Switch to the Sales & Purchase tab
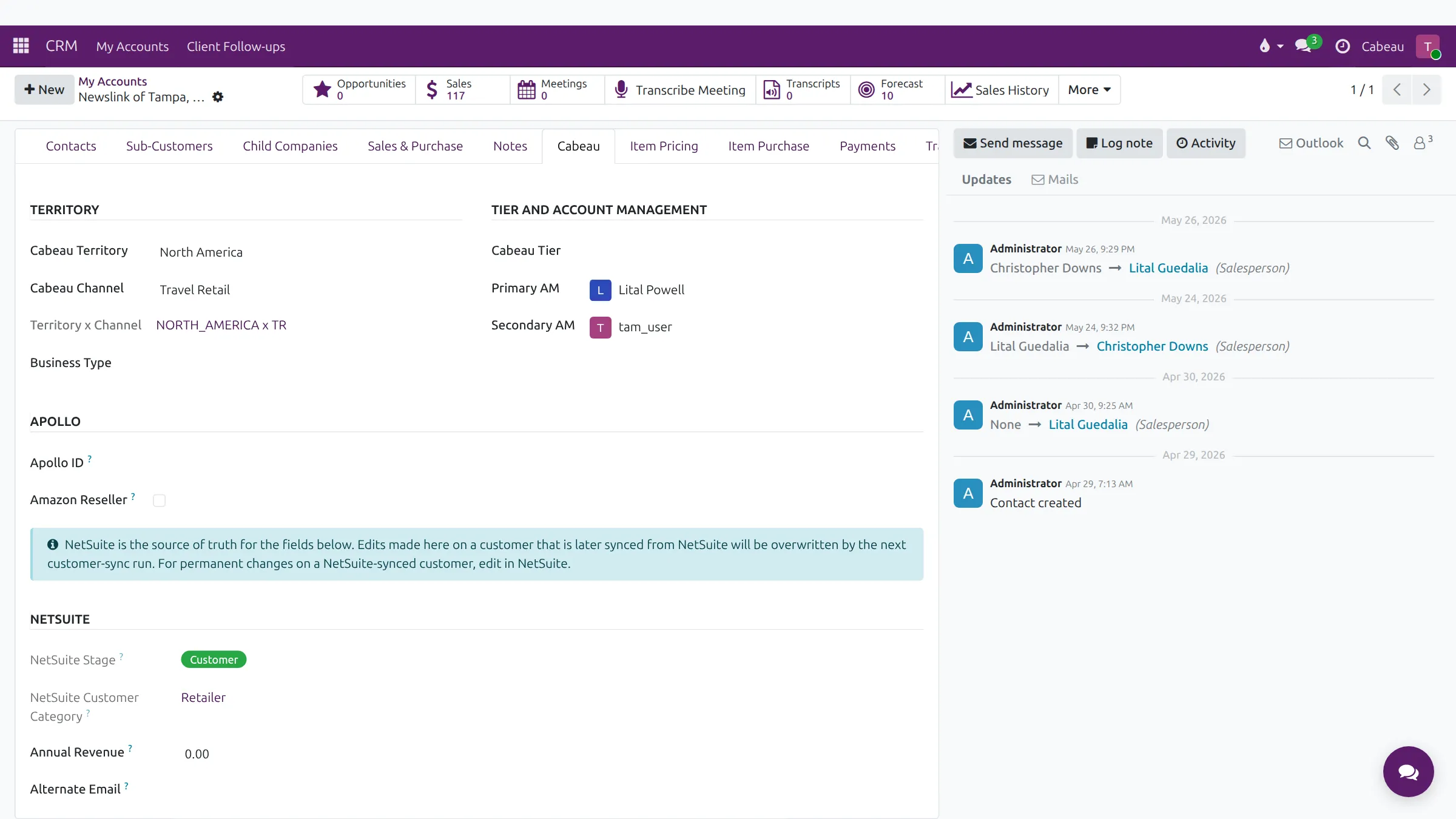Screen dimensions: 1456x819 click(x=415, y=146)
